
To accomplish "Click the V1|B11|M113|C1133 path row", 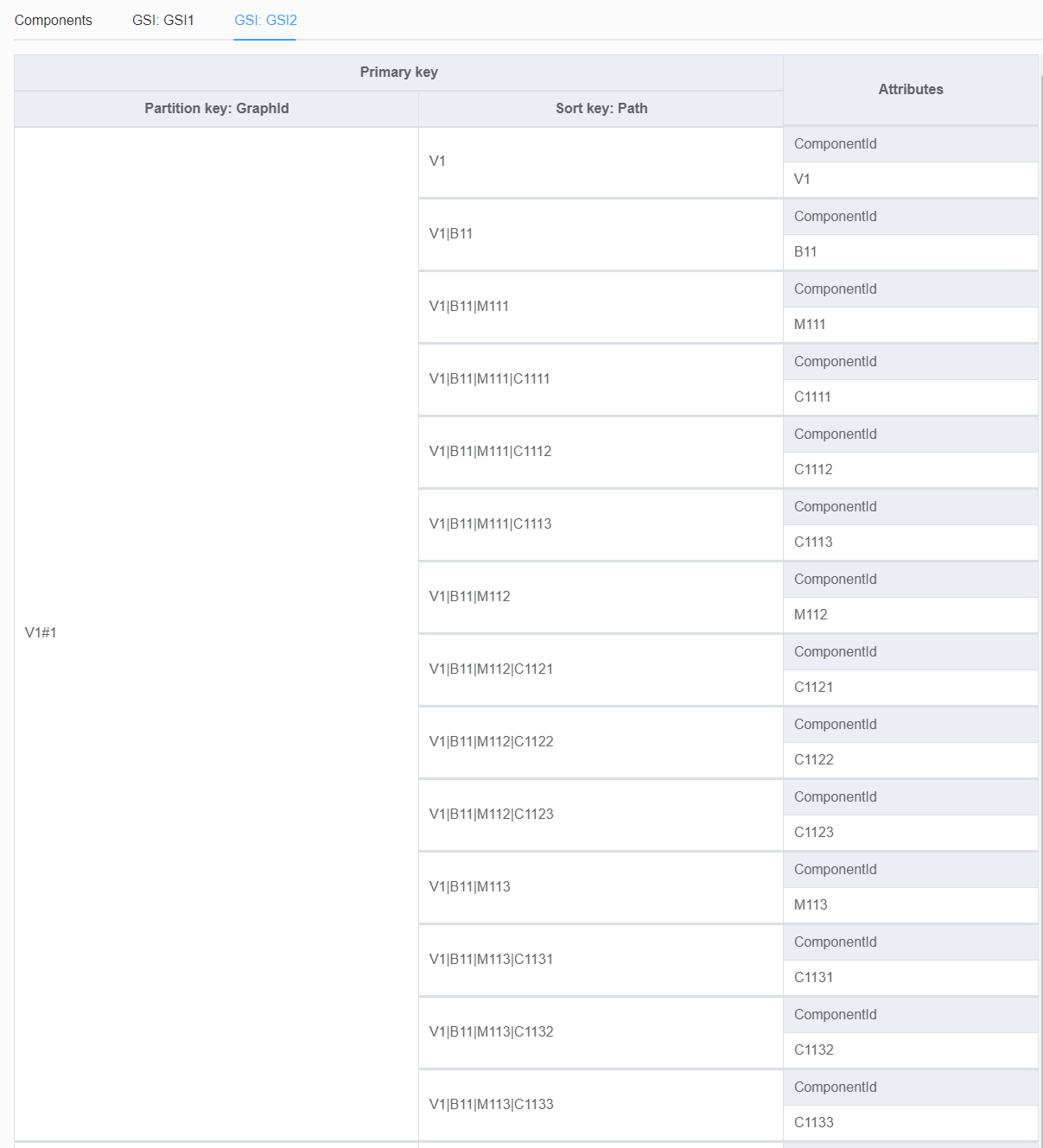I will coord(491,1104).
